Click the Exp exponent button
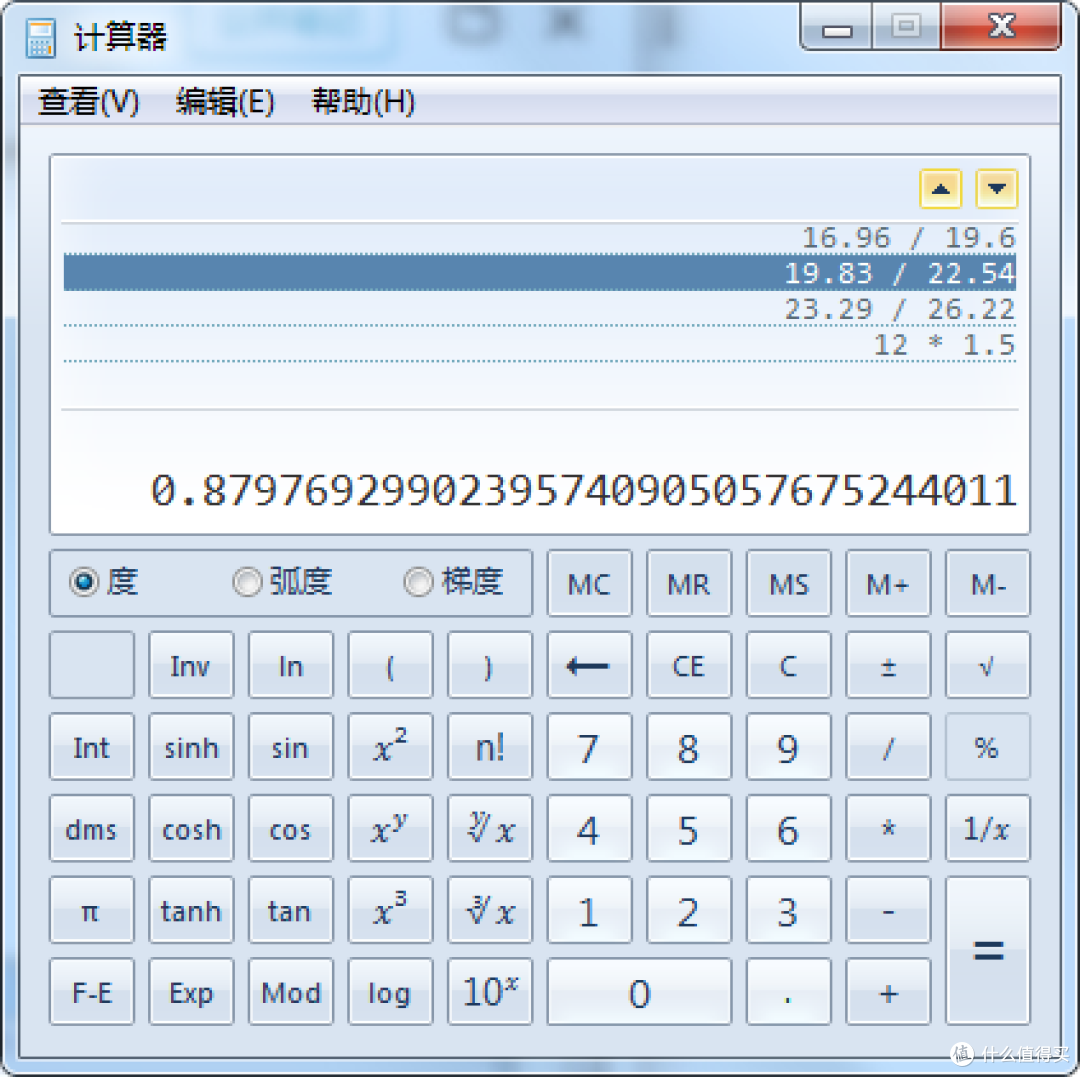The height and width of the screenshot is (1077, 1080). click(191, 992)
